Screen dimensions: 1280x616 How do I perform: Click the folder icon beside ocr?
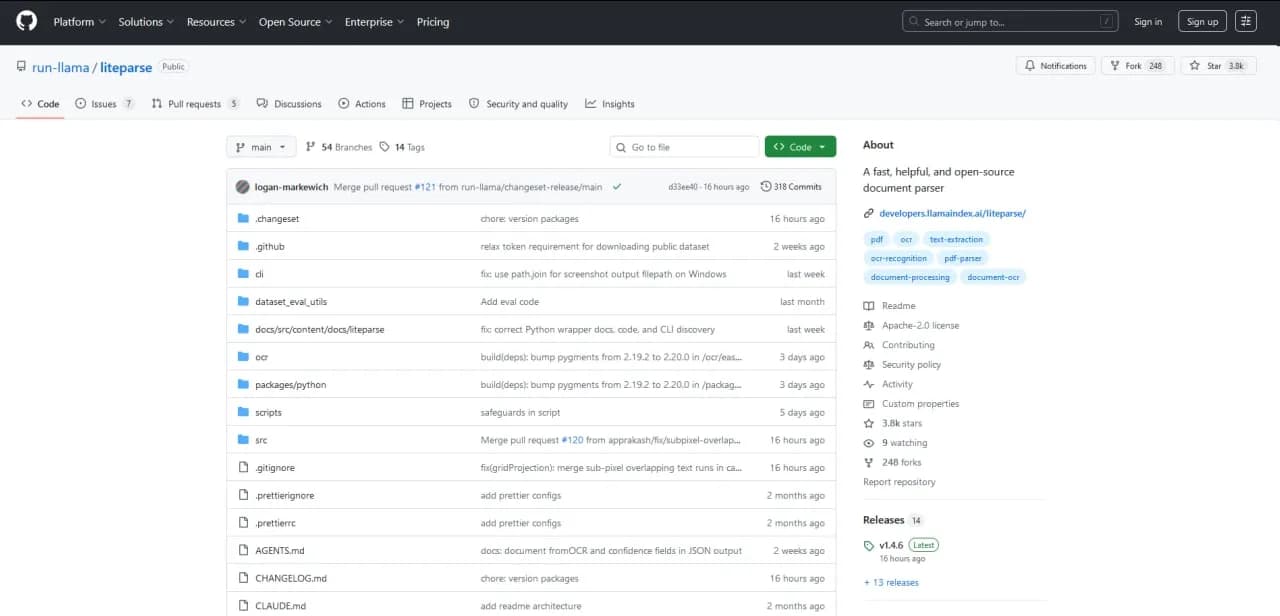[x=243, y=357]
